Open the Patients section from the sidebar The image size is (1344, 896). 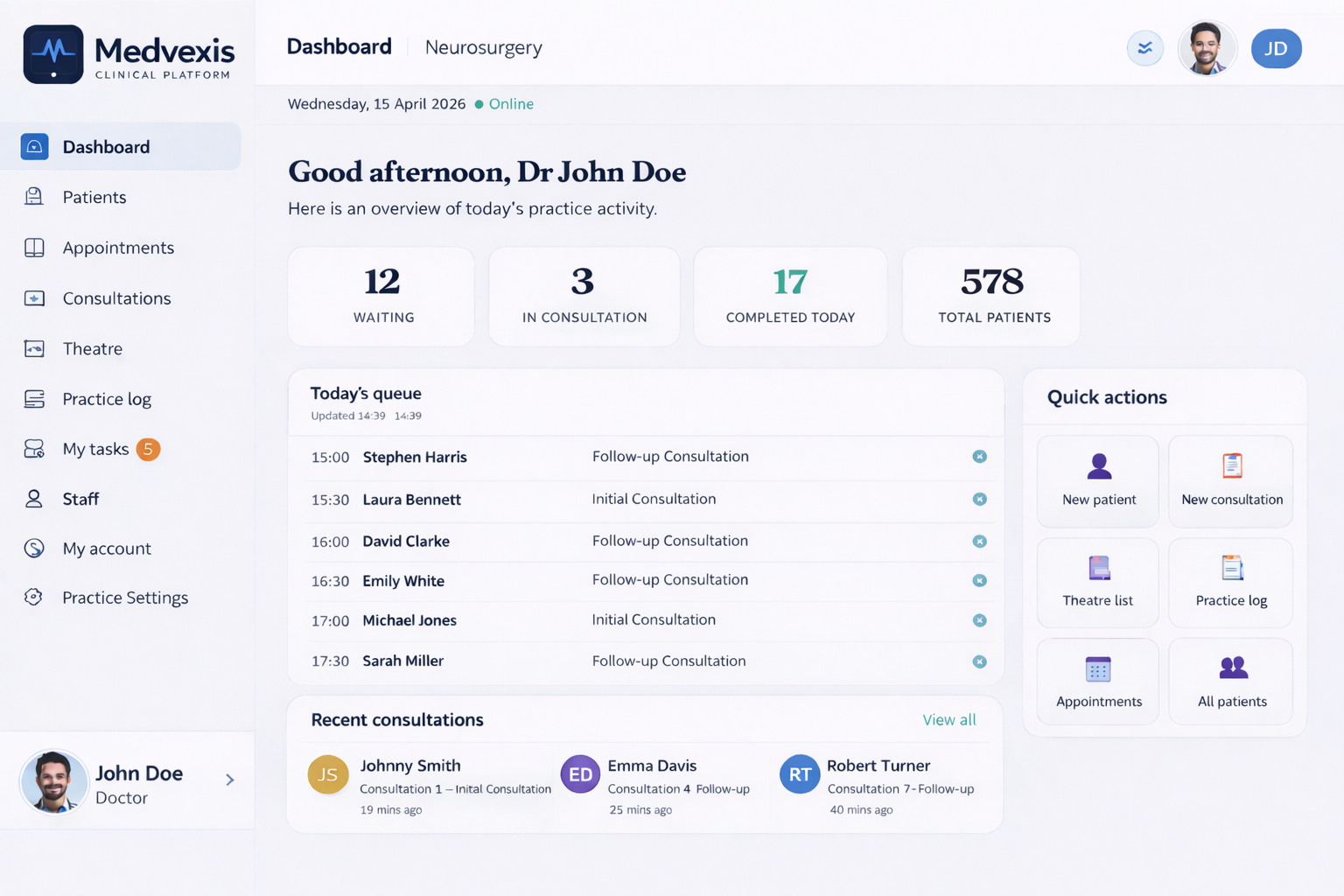tap(94, 197)
